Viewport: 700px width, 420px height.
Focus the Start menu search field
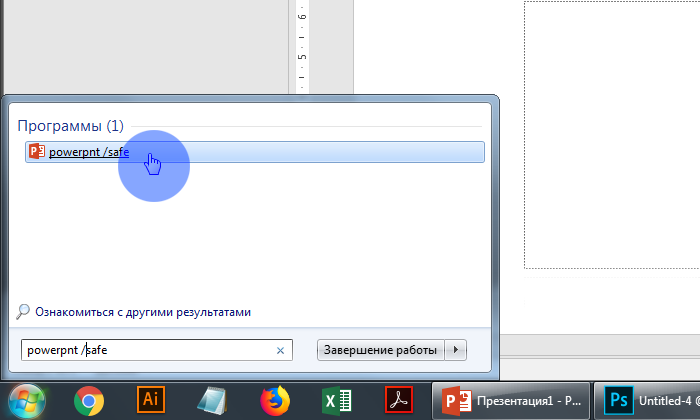(x=157, y=350)
